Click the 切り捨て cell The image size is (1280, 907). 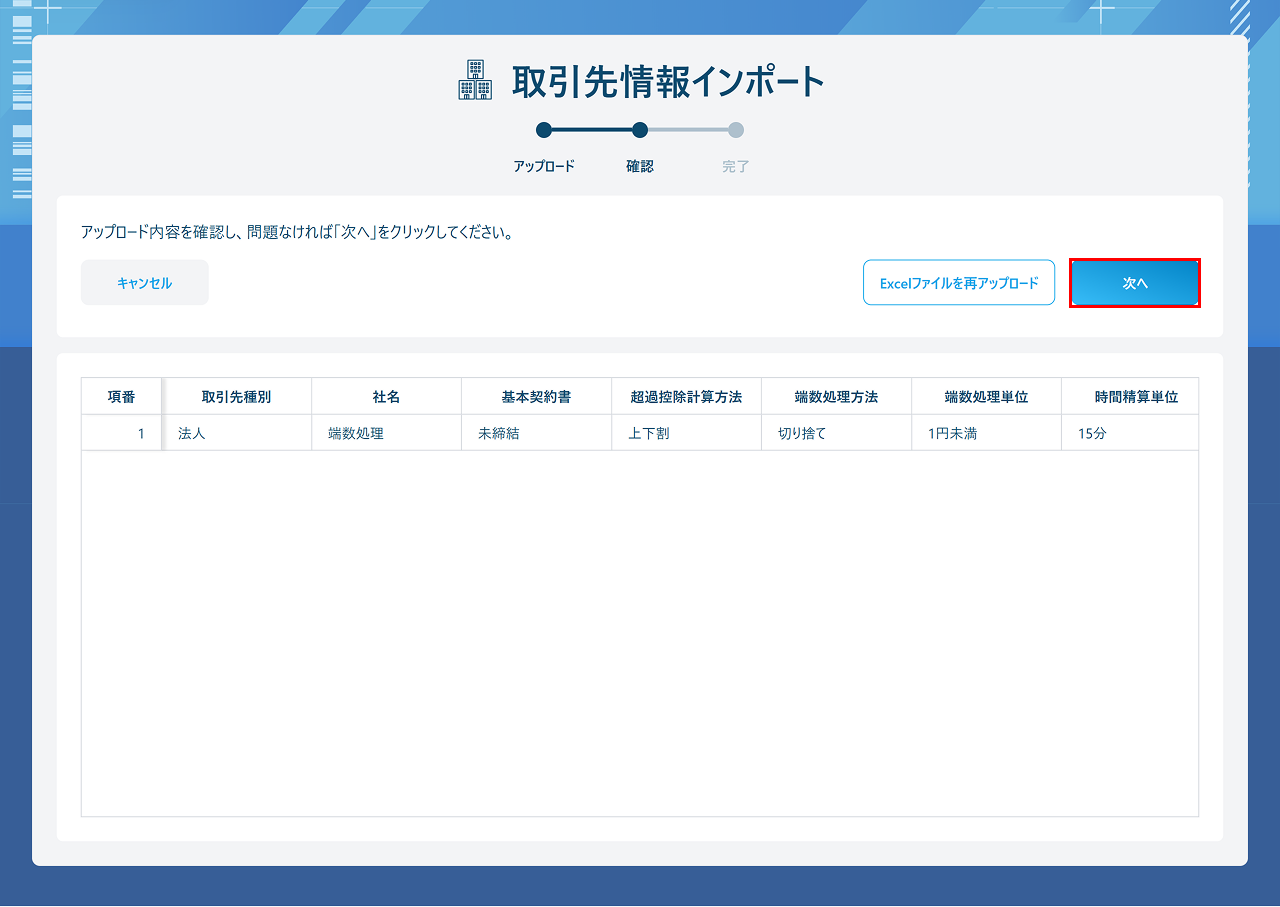[x=836, y=434]
